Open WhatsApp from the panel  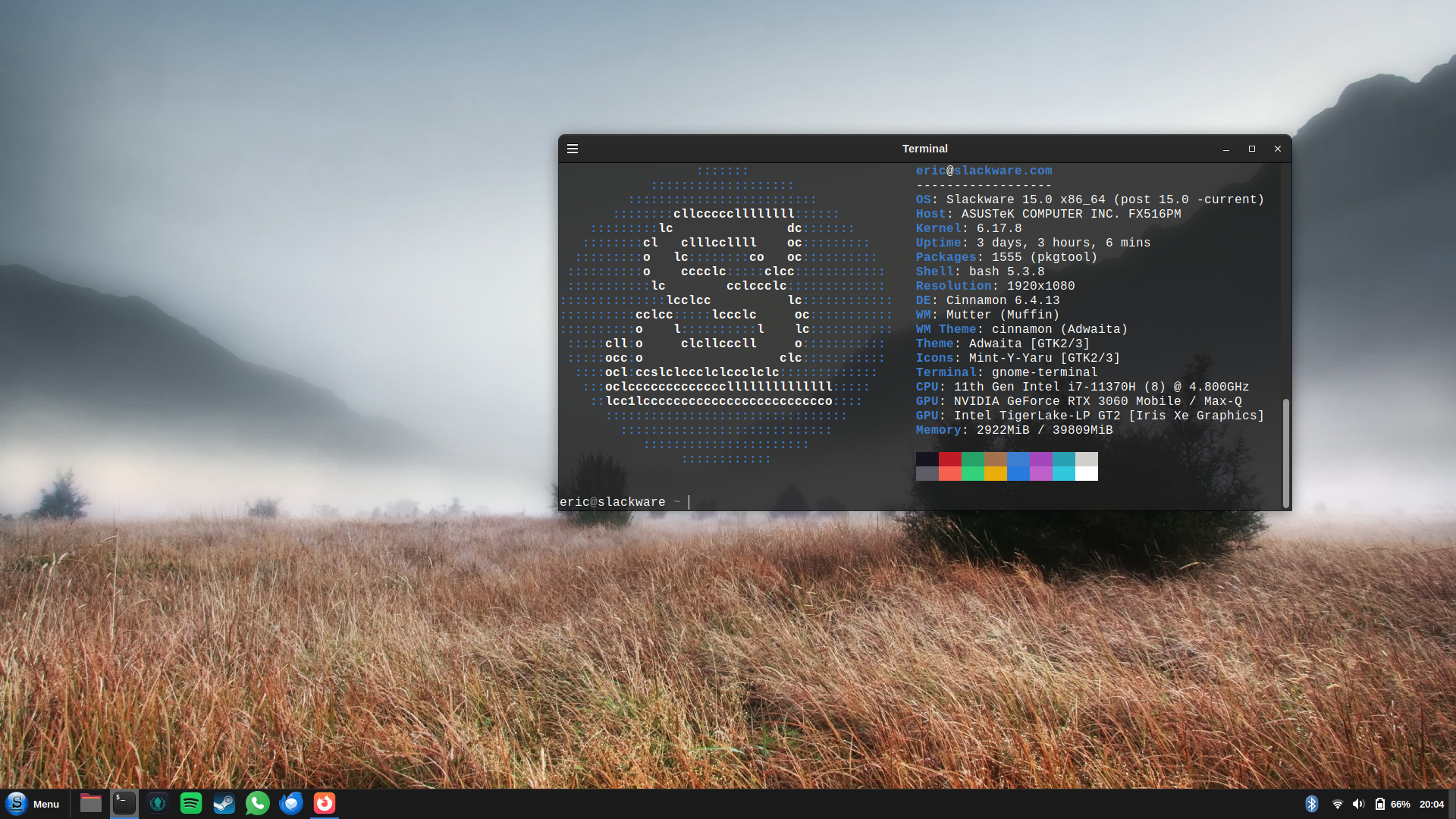[258, 803]
